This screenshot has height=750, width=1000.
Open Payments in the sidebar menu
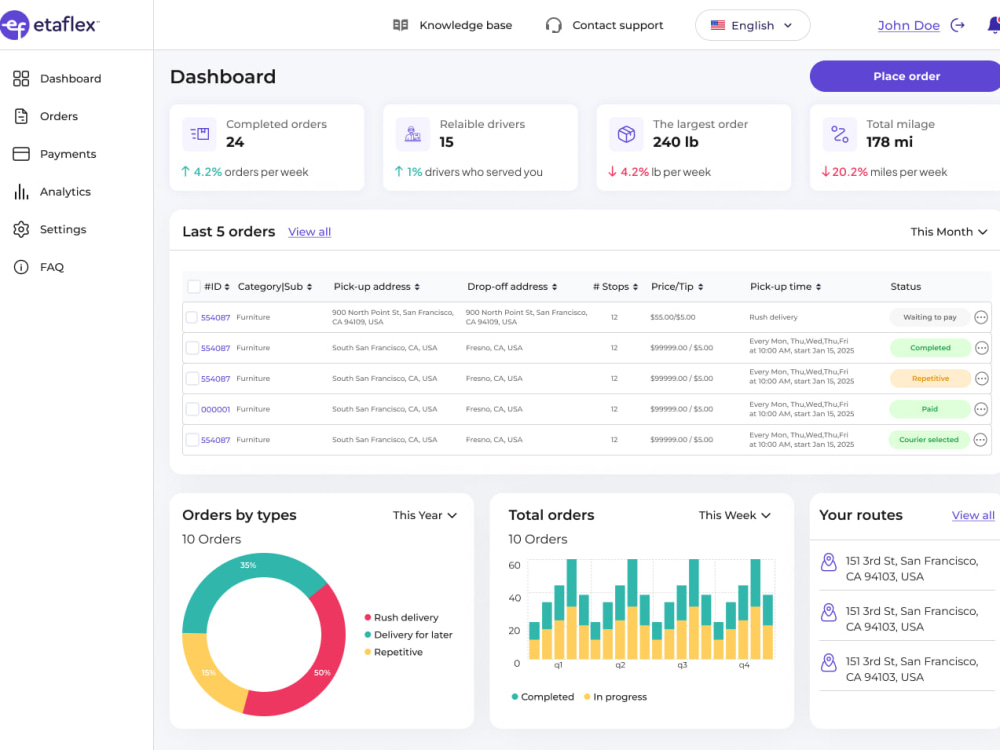tap(68, 154)
